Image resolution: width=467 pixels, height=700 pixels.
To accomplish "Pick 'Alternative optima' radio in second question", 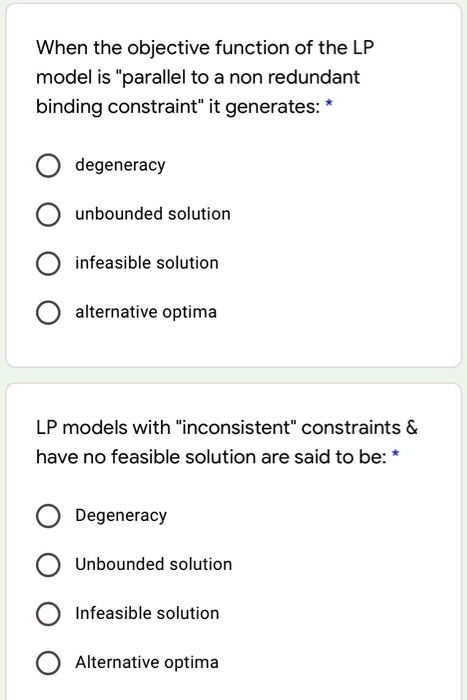I will [48, 663].
